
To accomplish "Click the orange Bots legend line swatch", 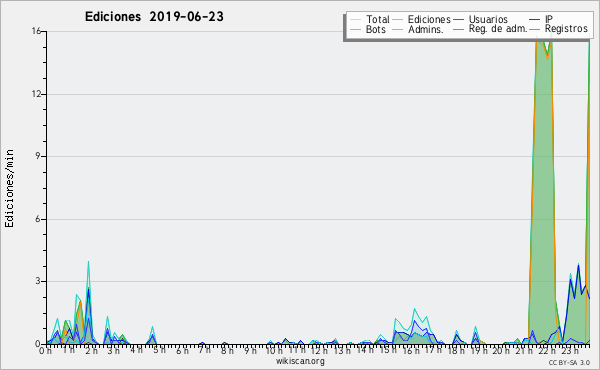I will 355,29.
